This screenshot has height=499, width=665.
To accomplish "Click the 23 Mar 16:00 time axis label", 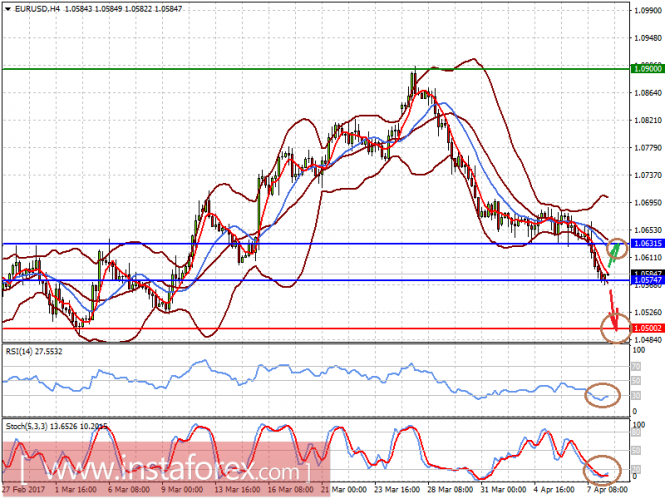I will point(397,489).
